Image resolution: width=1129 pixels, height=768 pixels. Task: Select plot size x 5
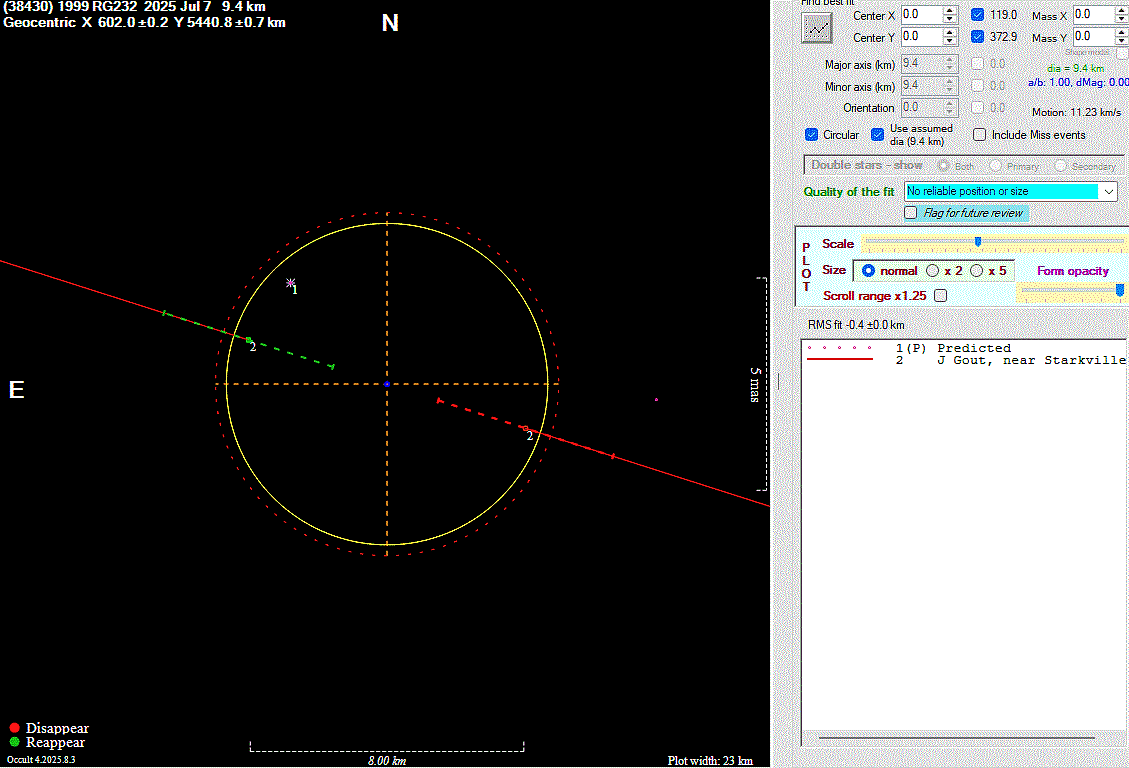point(977,271)
